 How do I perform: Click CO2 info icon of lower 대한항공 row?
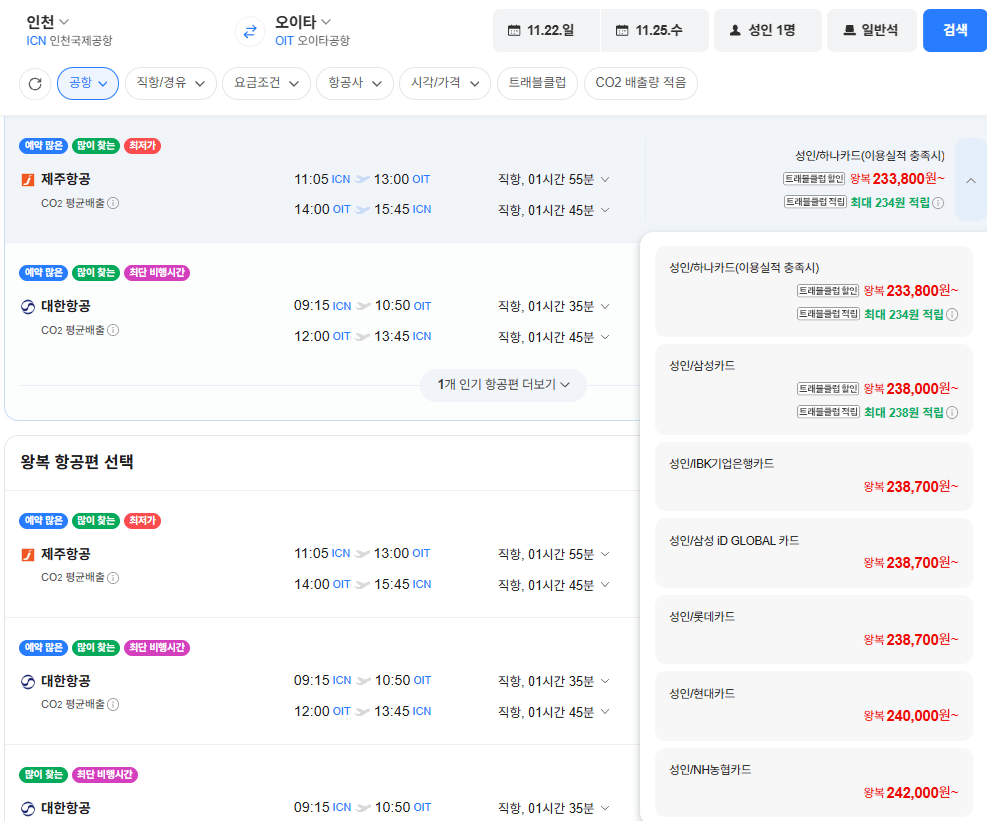(113, 704)
